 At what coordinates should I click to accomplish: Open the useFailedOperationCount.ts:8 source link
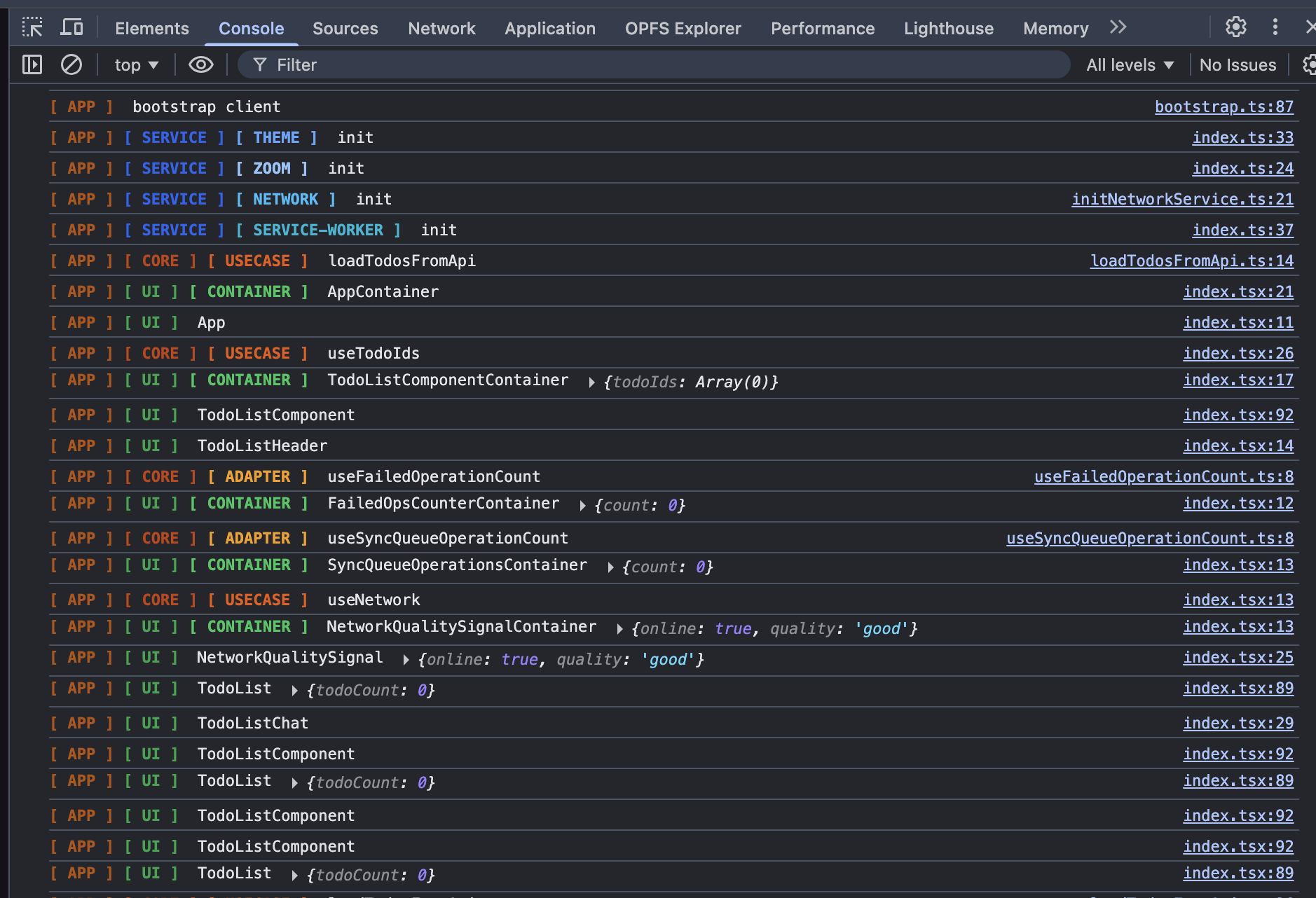pos(1164,476)
